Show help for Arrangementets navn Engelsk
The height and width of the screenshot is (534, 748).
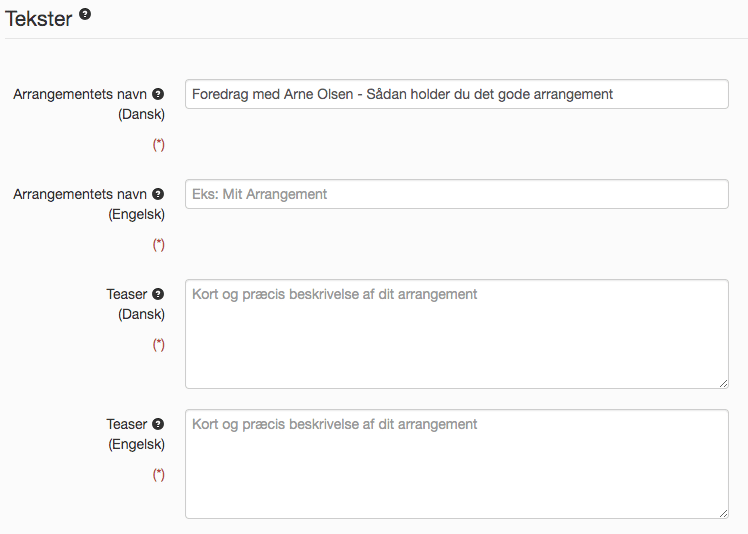158,194
